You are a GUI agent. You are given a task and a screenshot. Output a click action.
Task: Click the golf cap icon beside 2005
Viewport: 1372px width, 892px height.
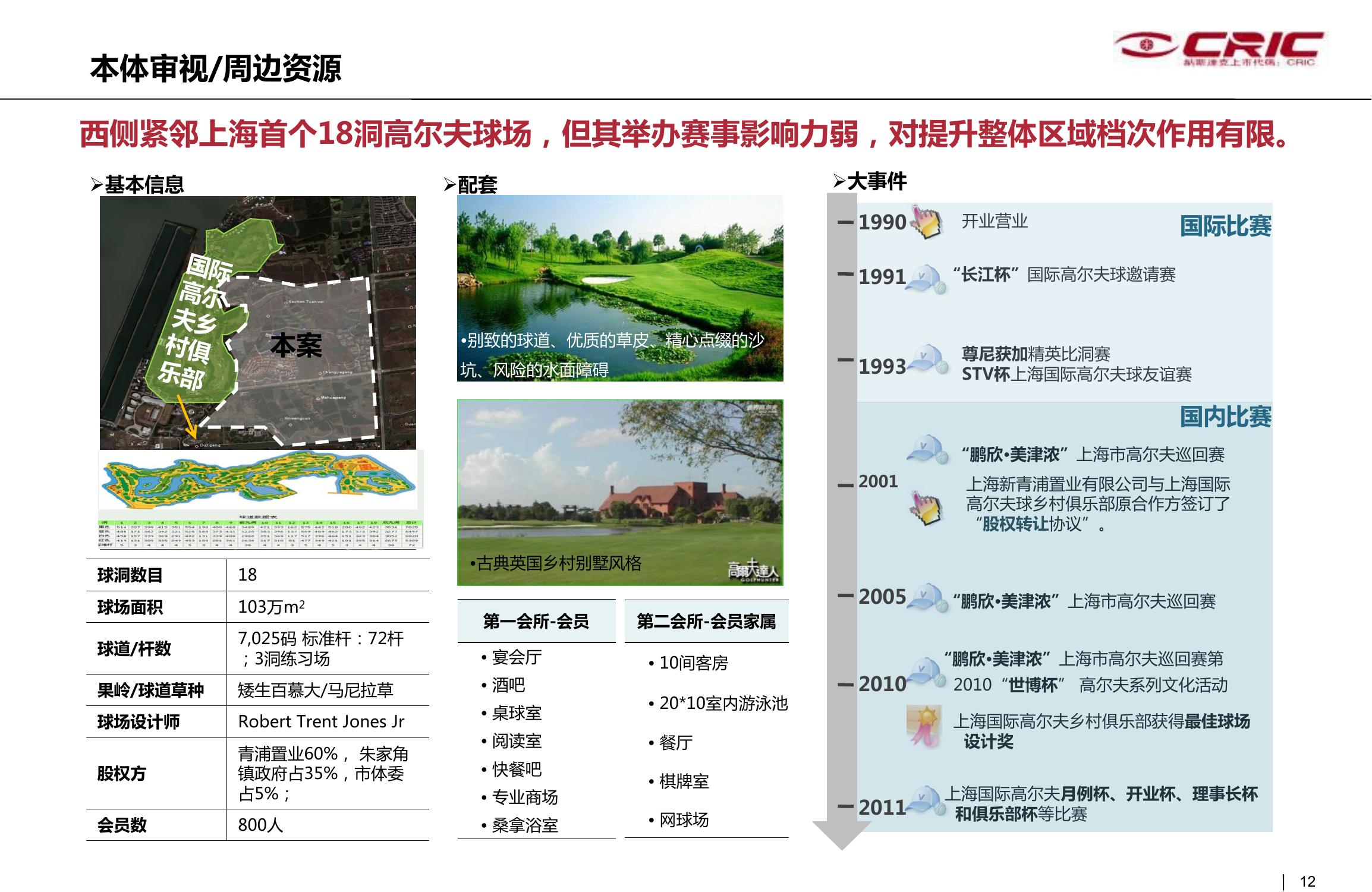click(928, 597)
